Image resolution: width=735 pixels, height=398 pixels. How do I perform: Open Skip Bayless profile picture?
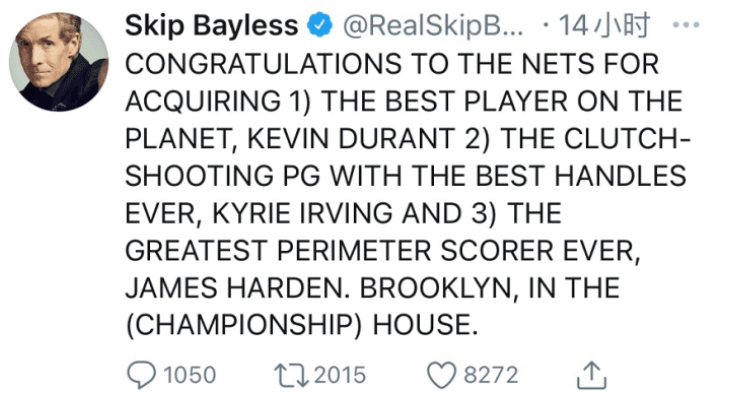[x=59, y=61]
